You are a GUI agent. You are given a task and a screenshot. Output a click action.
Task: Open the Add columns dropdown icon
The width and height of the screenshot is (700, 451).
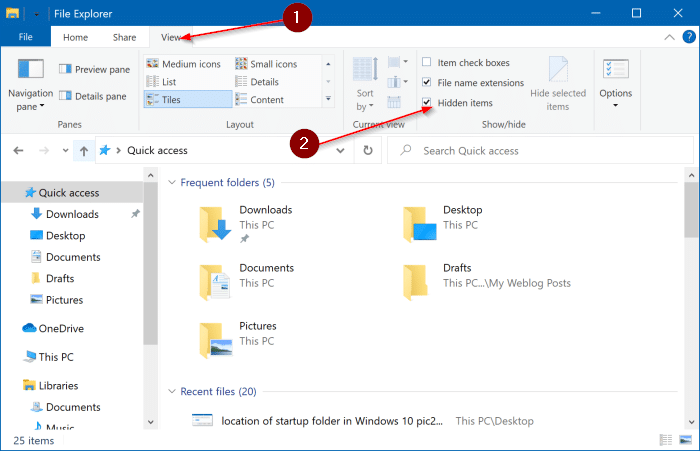[397, 82]
